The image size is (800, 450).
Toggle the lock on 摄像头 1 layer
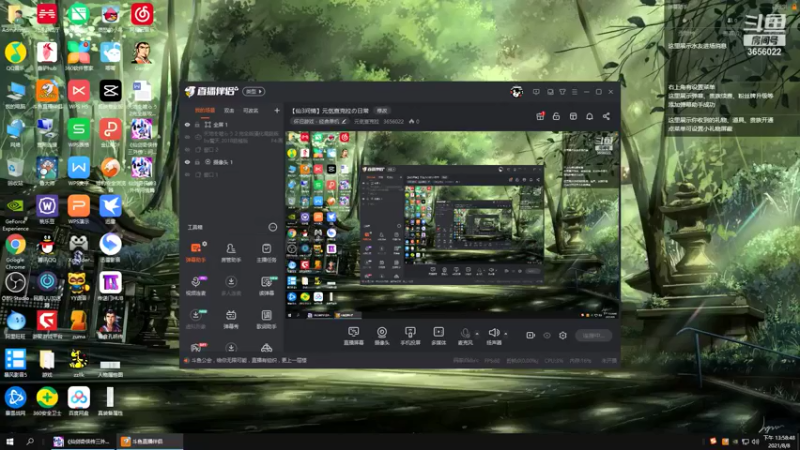(x=197, y=162)
